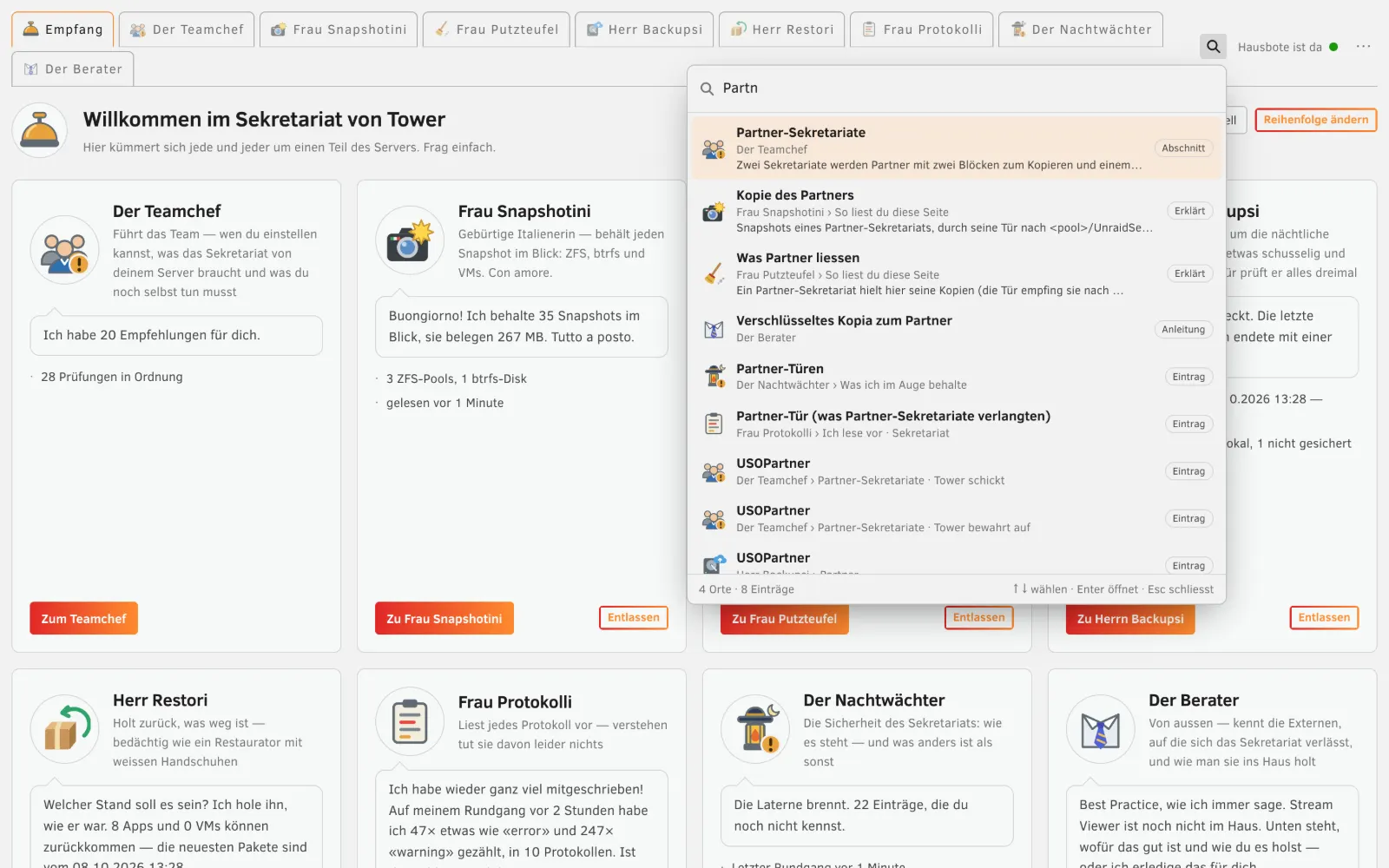Click Frau Protokolli clipboard avatar
Viewport: 1389px width, 868px height.
tap(410, 721)
